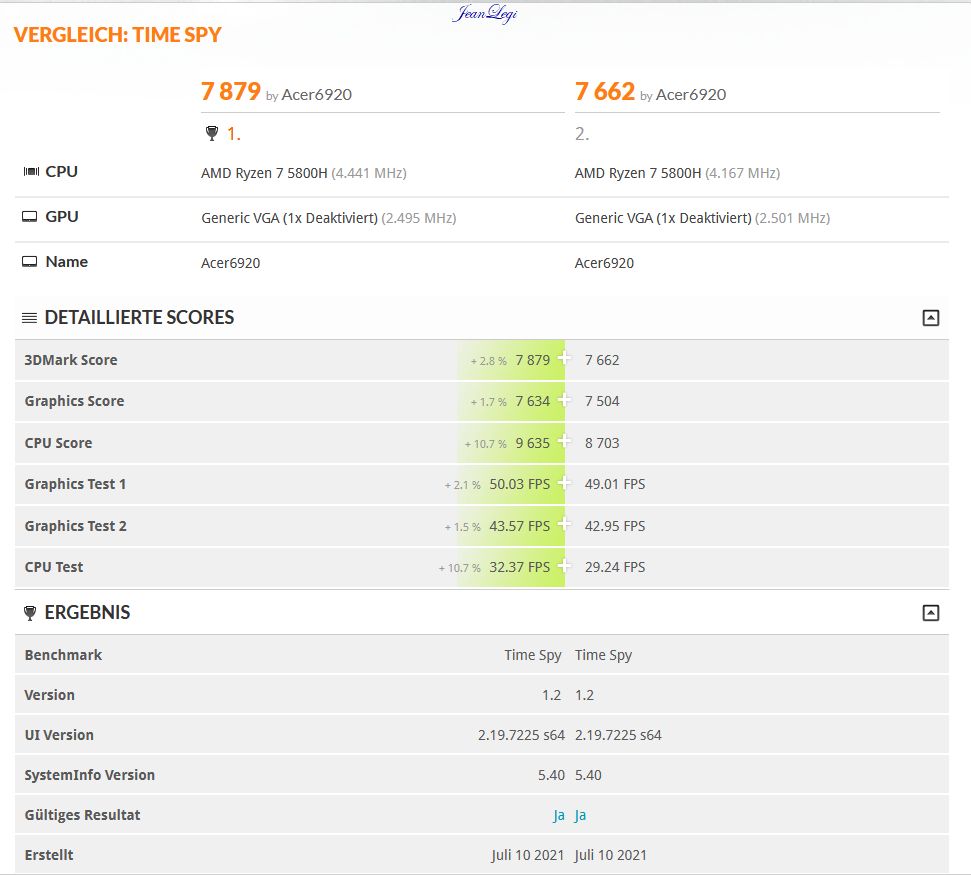Click the Graphics Score row label
This screenshot has width=971, height=875.
[x=74, y=401]
